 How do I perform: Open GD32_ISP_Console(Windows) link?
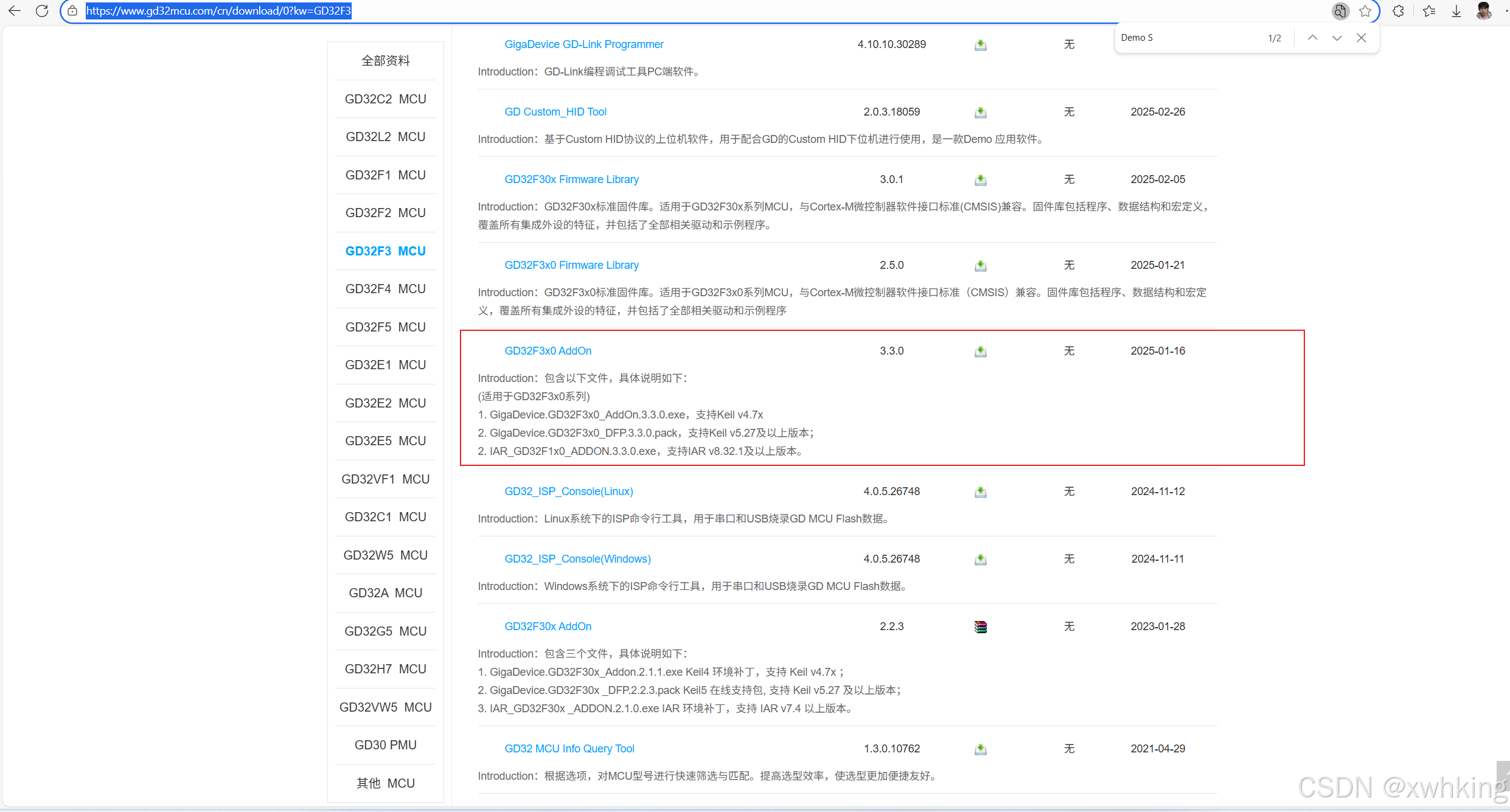[577, 559]
